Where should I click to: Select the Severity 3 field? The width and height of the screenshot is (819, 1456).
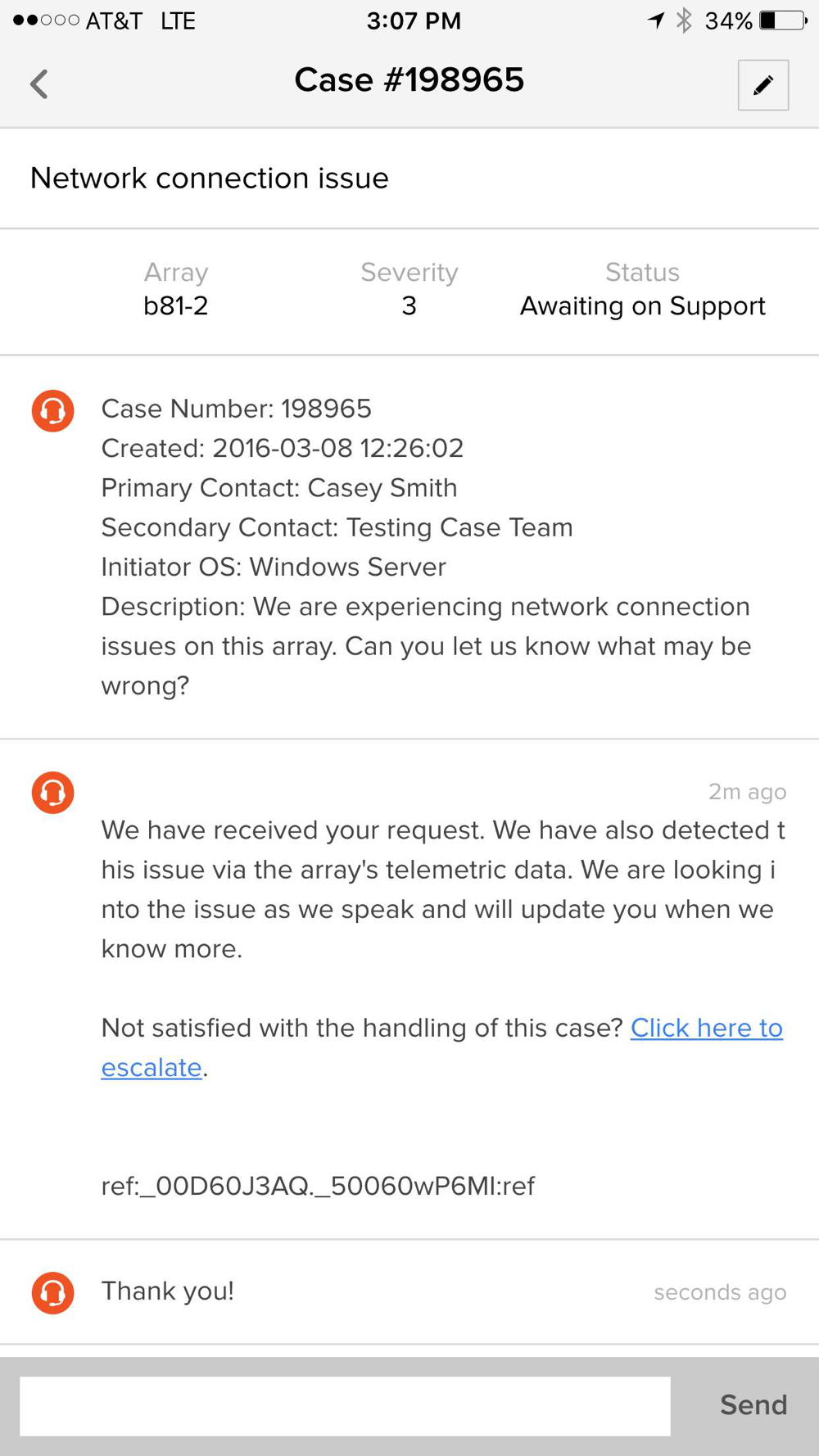[409, 289]
